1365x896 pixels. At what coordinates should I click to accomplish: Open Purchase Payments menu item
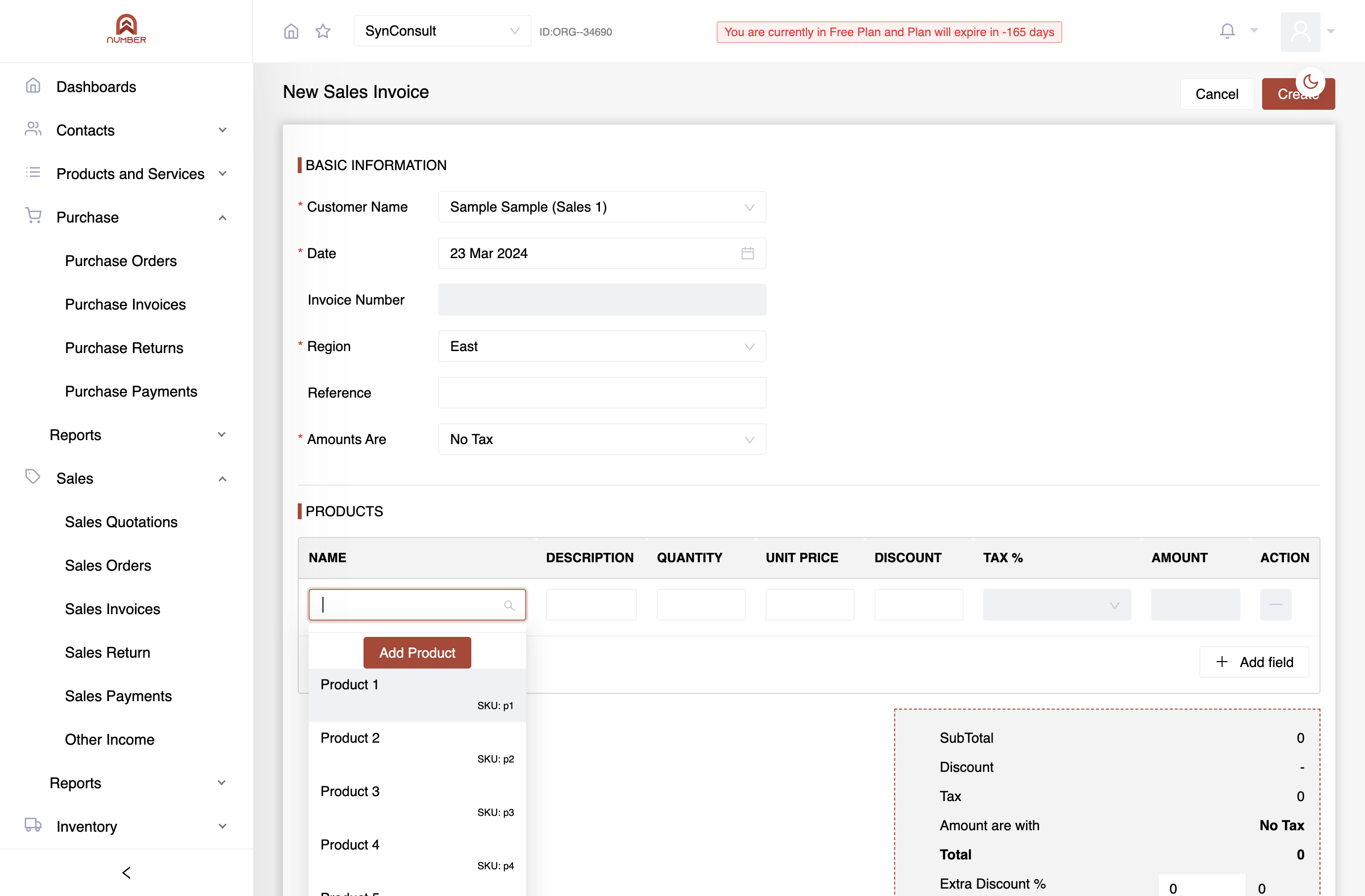pos(131,392)
